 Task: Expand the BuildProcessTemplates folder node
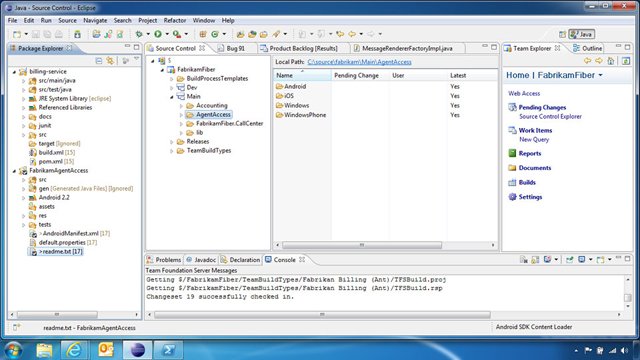[x=172, y=78]
